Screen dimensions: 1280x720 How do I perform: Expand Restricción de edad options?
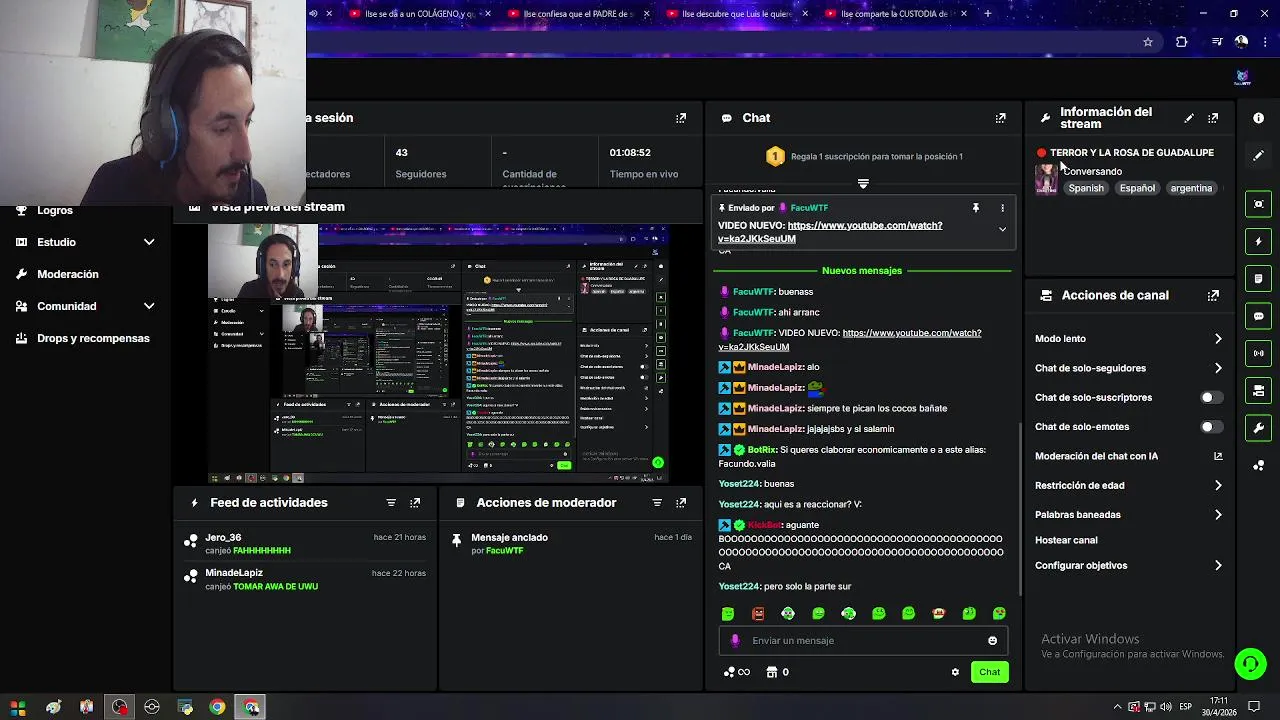point(1218,486)
